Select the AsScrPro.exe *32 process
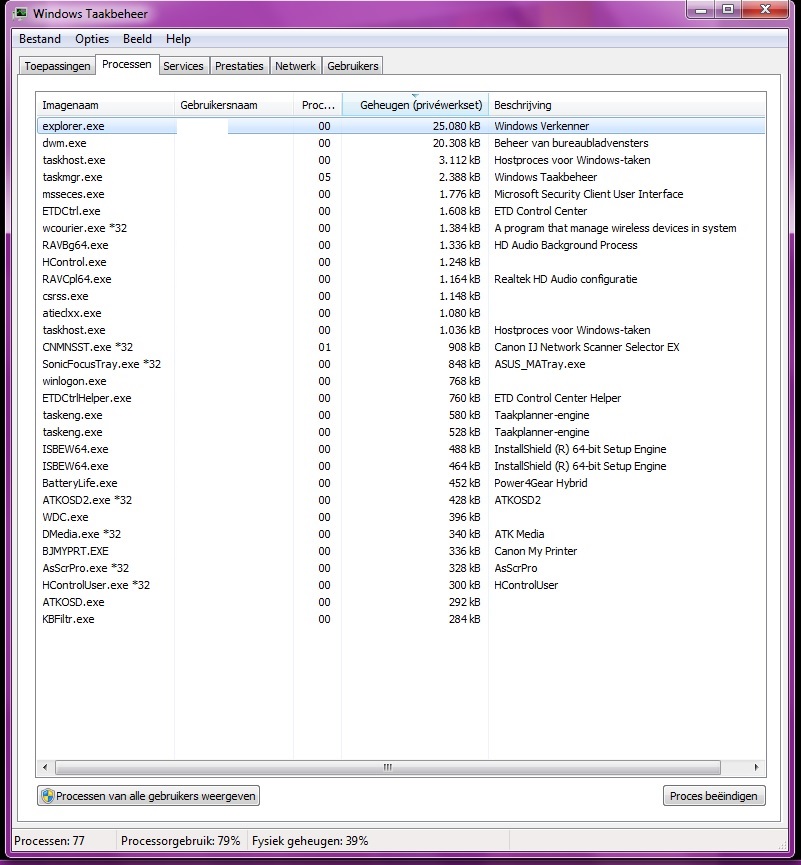801x865 pixels. click(x=401, y=568)
